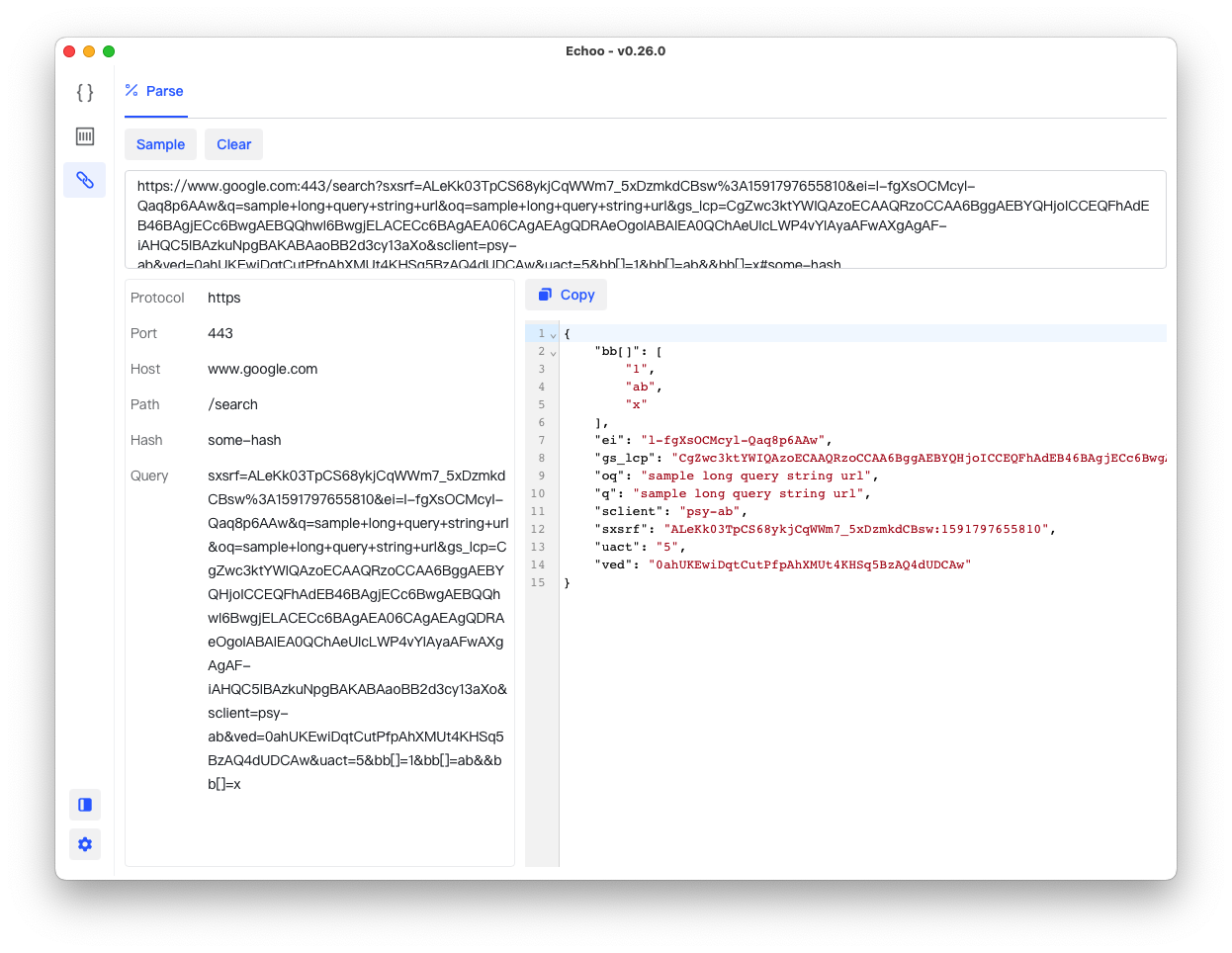Click the percent icon beside Parse
1232x953 pixels.
(132, 91)
